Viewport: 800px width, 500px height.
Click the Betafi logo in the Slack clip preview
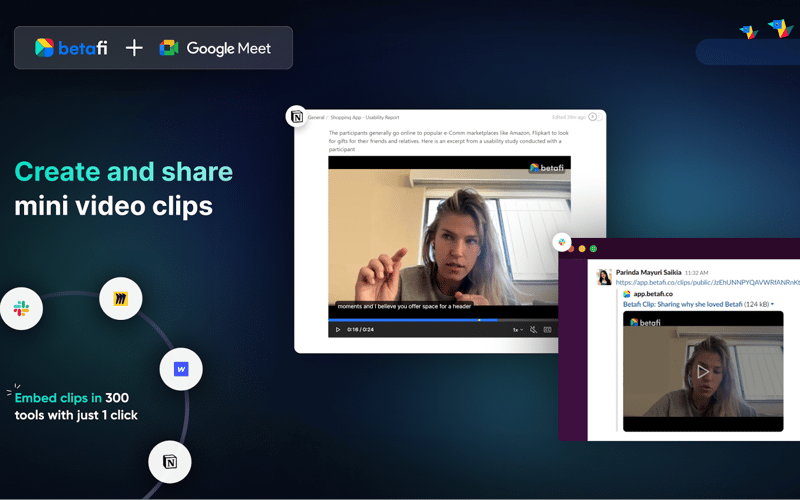[645, 322]
